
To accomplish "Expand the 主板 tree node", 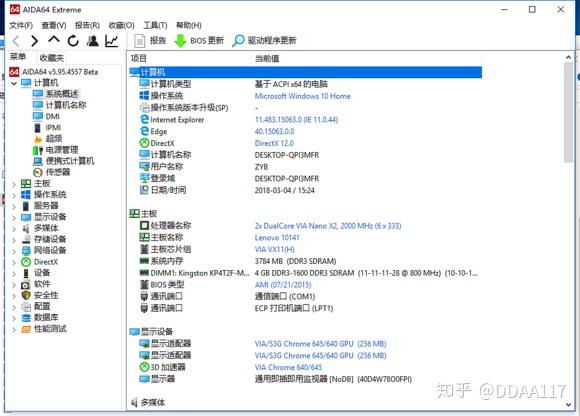I will [14, 184].
